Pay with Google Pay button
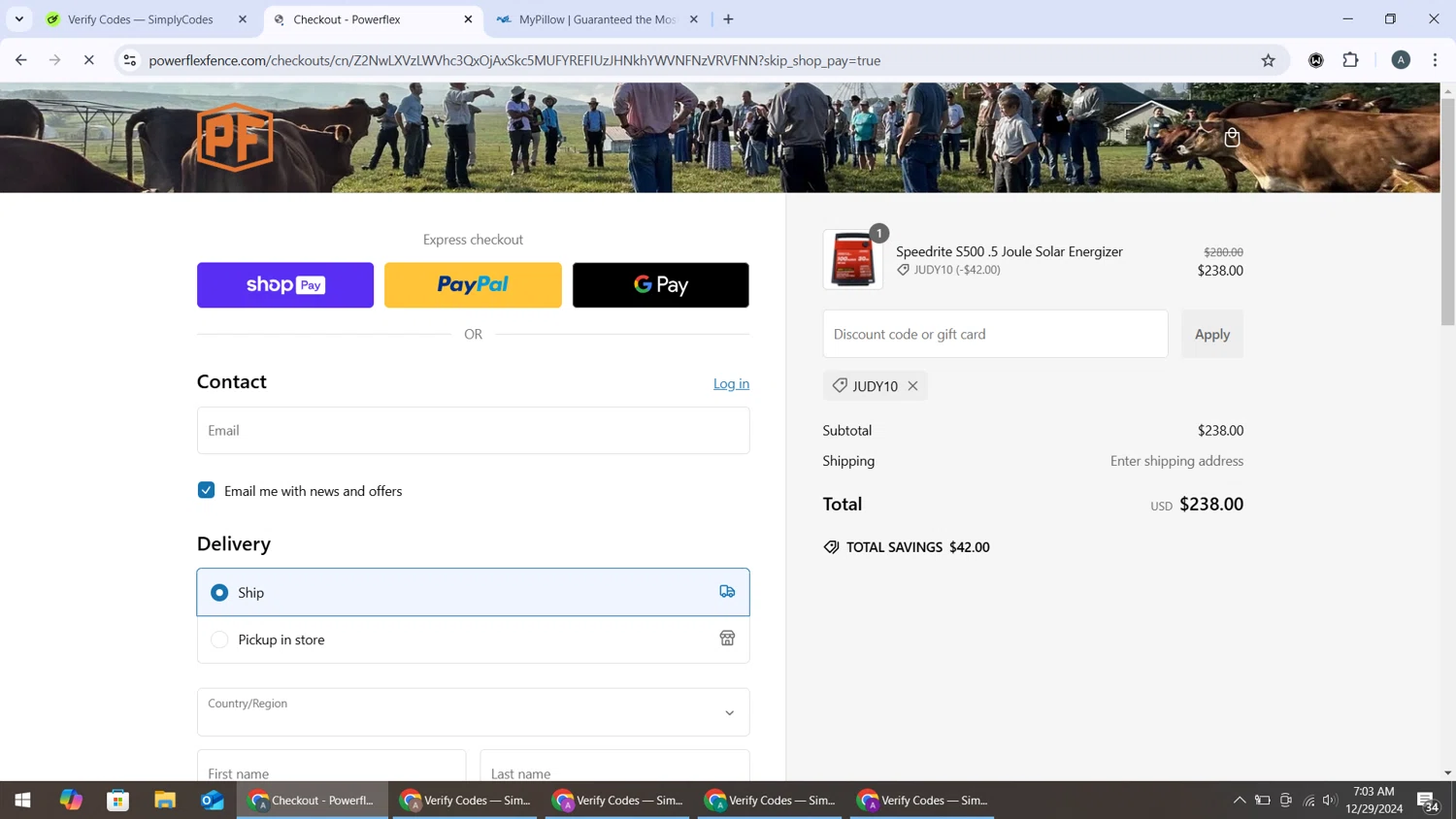 click(x=660, y=285)
